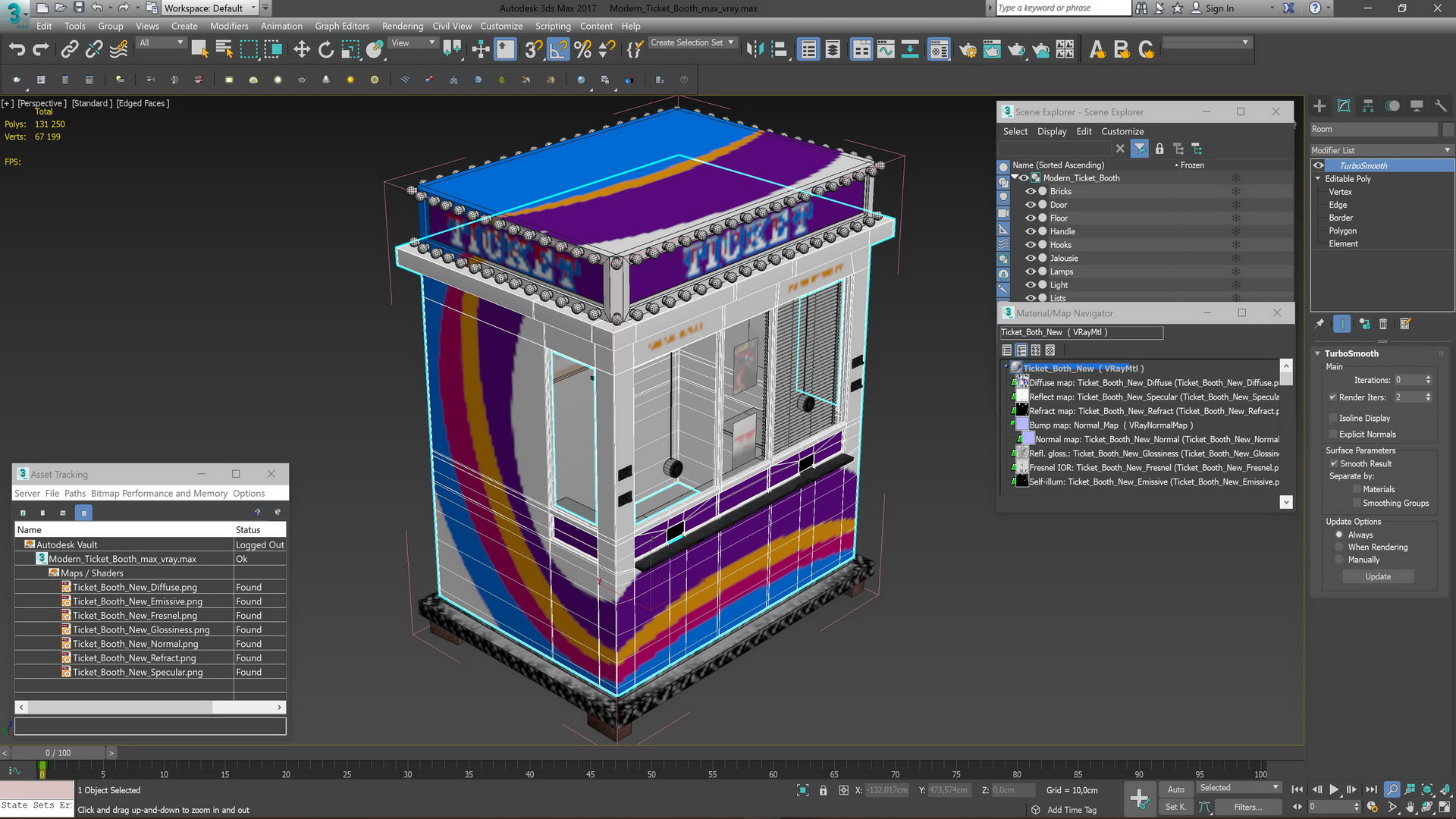Collapse the Modern_Ticket_Booth tree node
1456x819 pixels.
coord(1015,177)
